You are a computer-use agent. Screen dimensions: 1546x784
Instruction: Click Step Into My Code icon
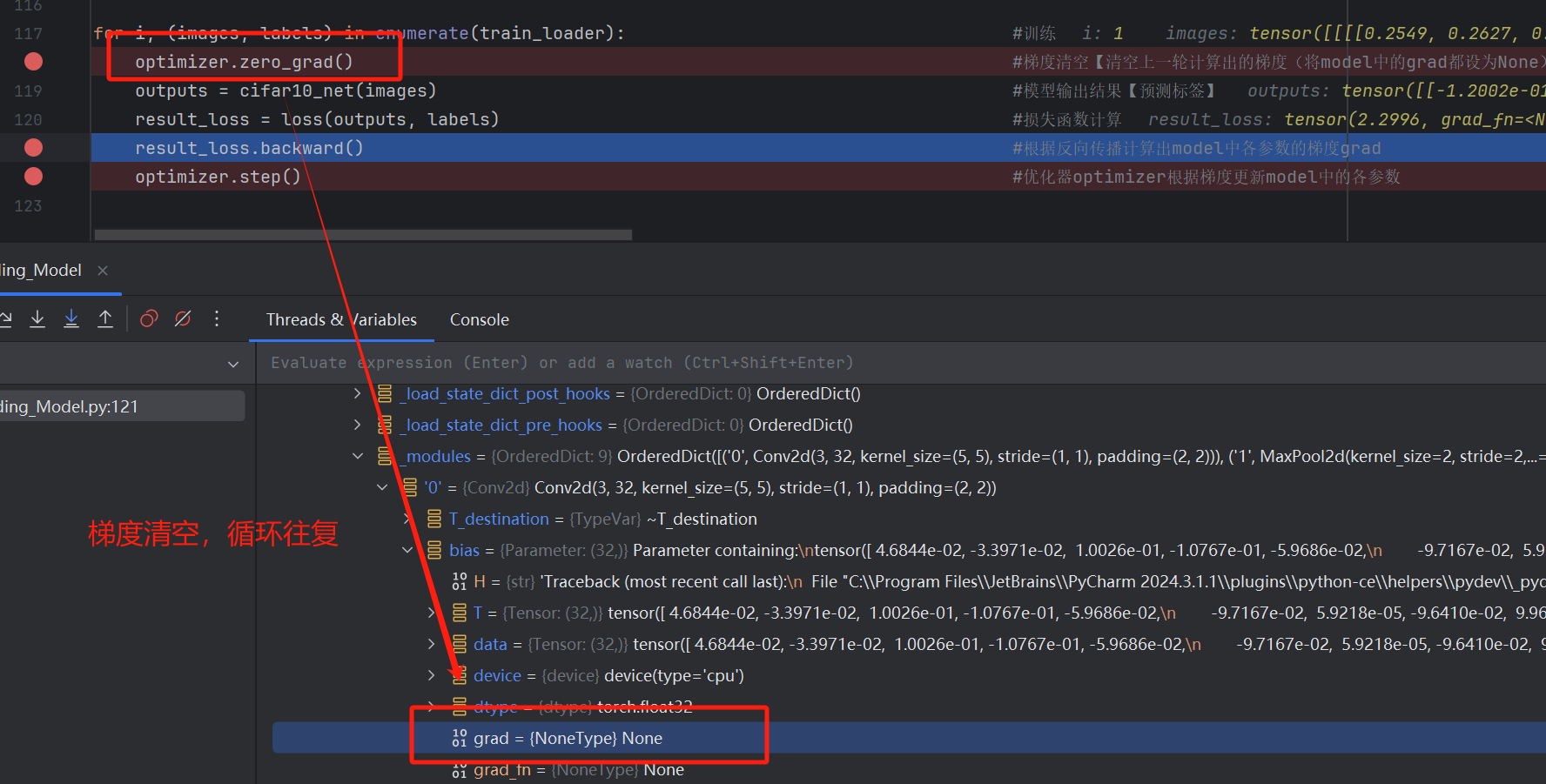click(71, 319)
